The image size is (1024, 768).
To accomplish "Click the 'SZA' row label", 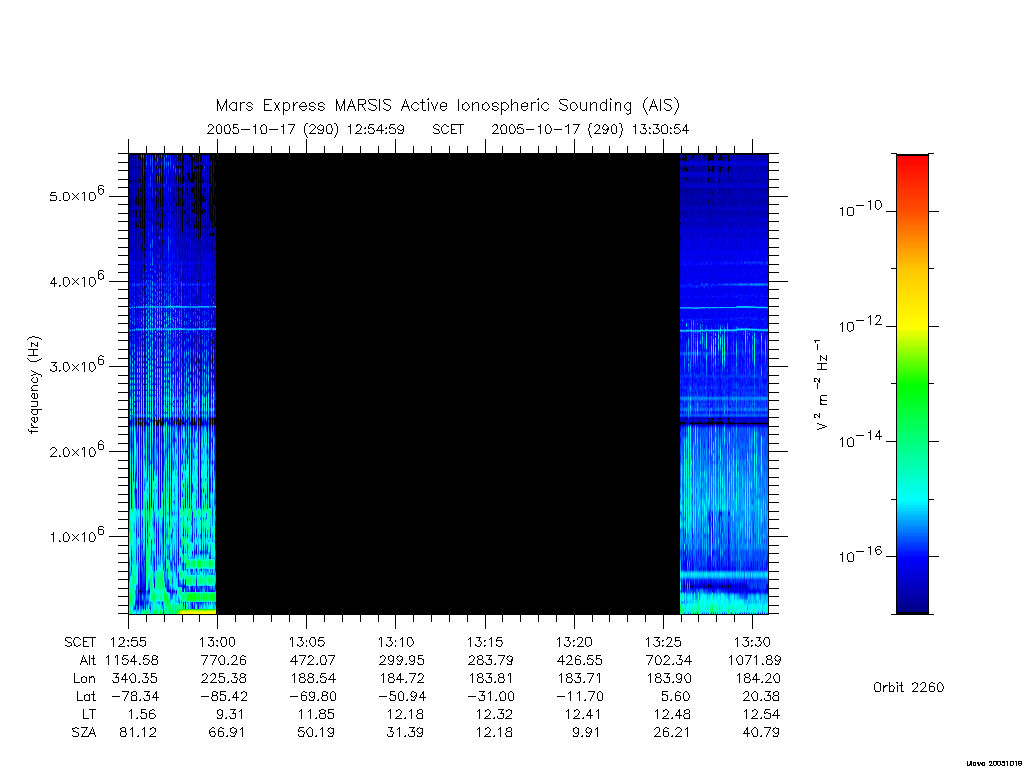I will click(84, 733).
